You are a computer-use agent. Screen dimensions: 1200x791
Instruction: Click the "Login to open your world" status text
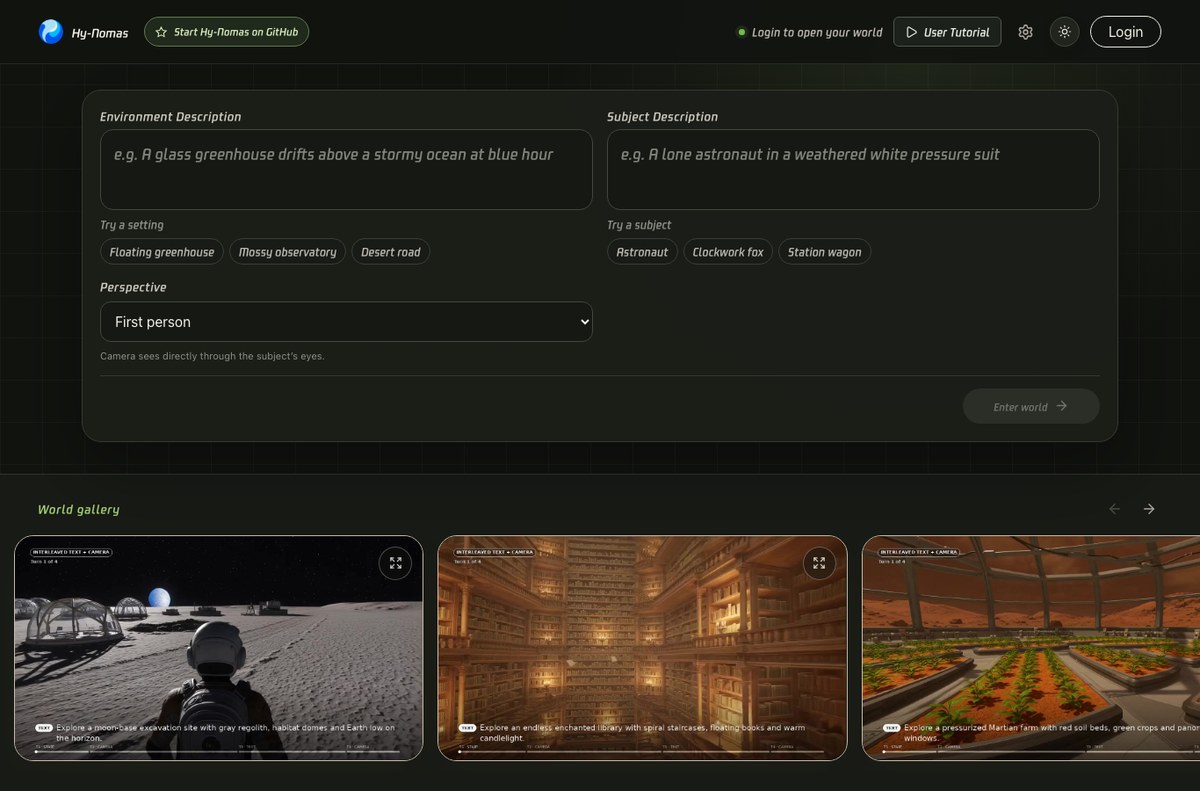click(x=817, y=32)
